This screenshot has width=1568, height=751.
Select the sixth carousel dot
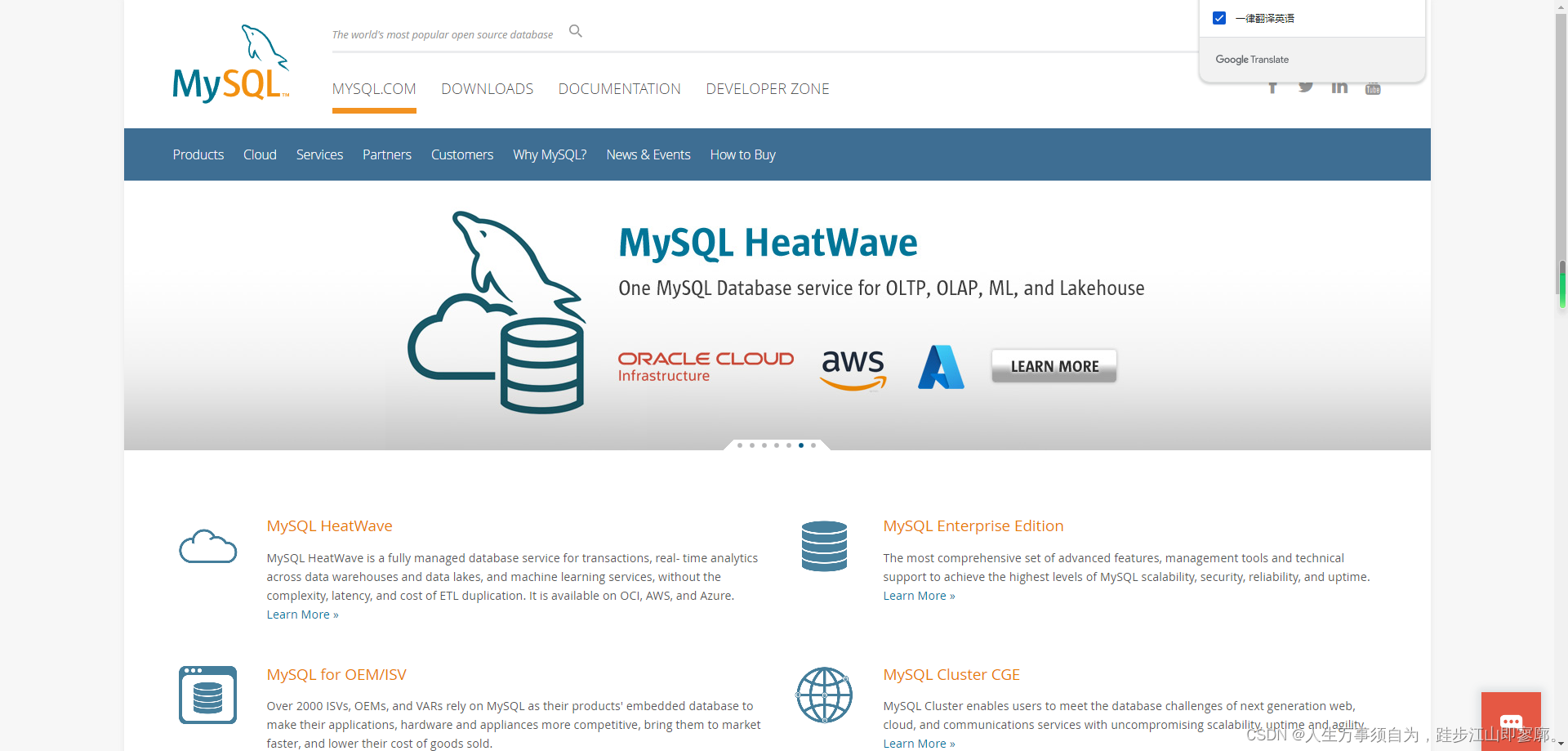[x=800, y=445]
